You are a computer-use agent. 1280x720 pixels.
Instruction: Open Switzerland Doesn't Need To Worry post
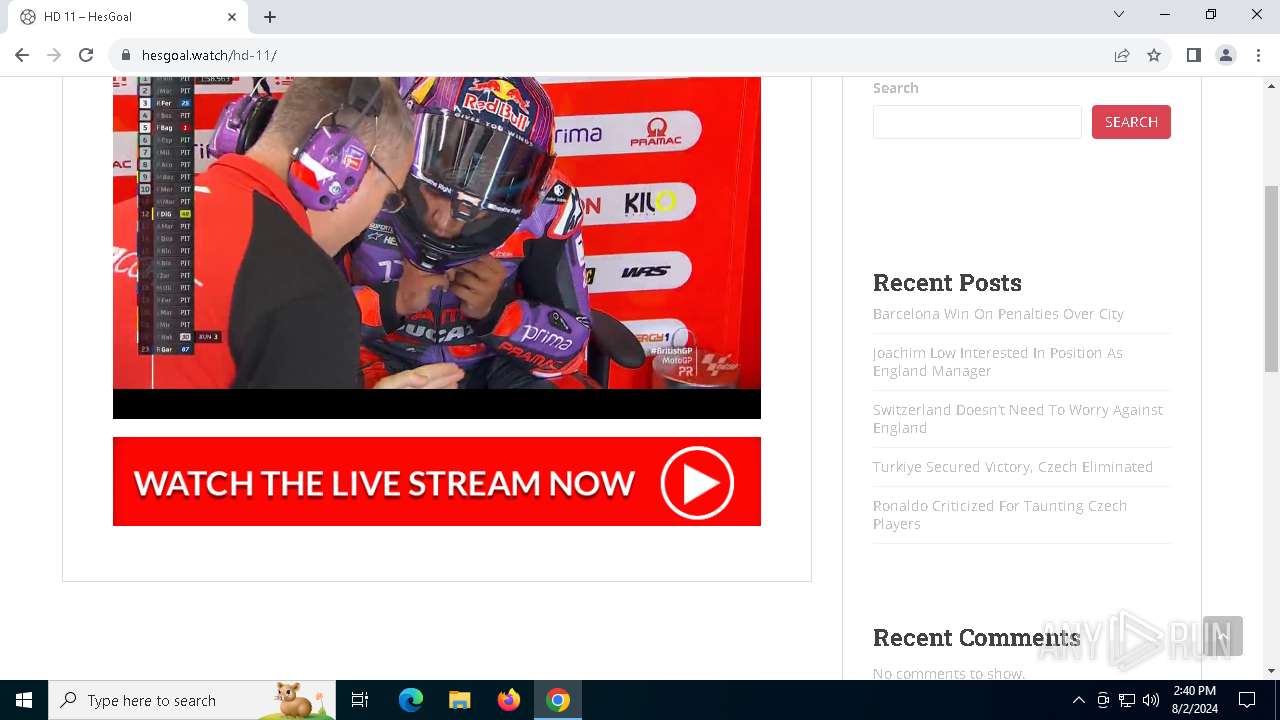1018,419
